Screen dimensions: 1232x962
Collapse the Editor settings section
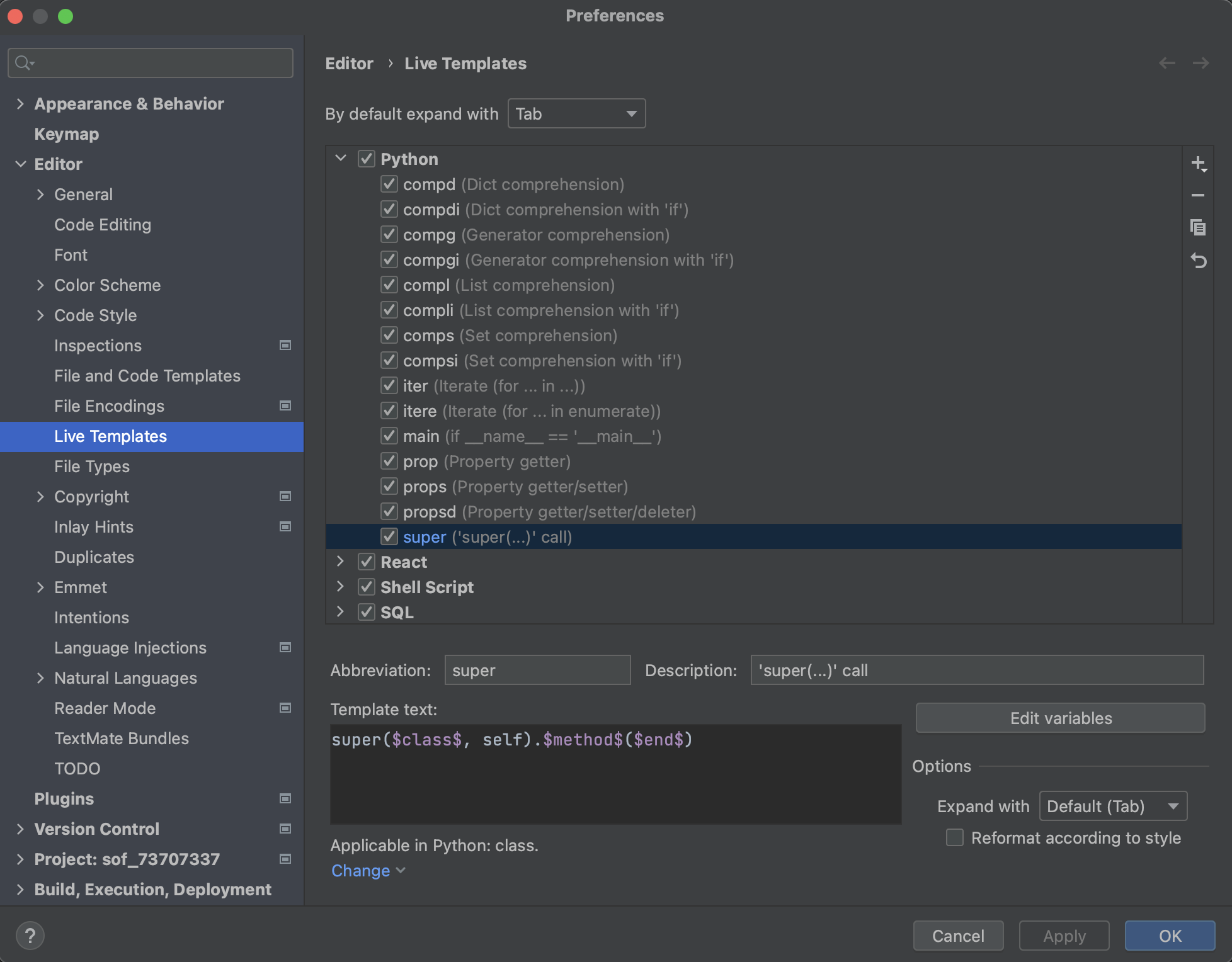(20, 164)
